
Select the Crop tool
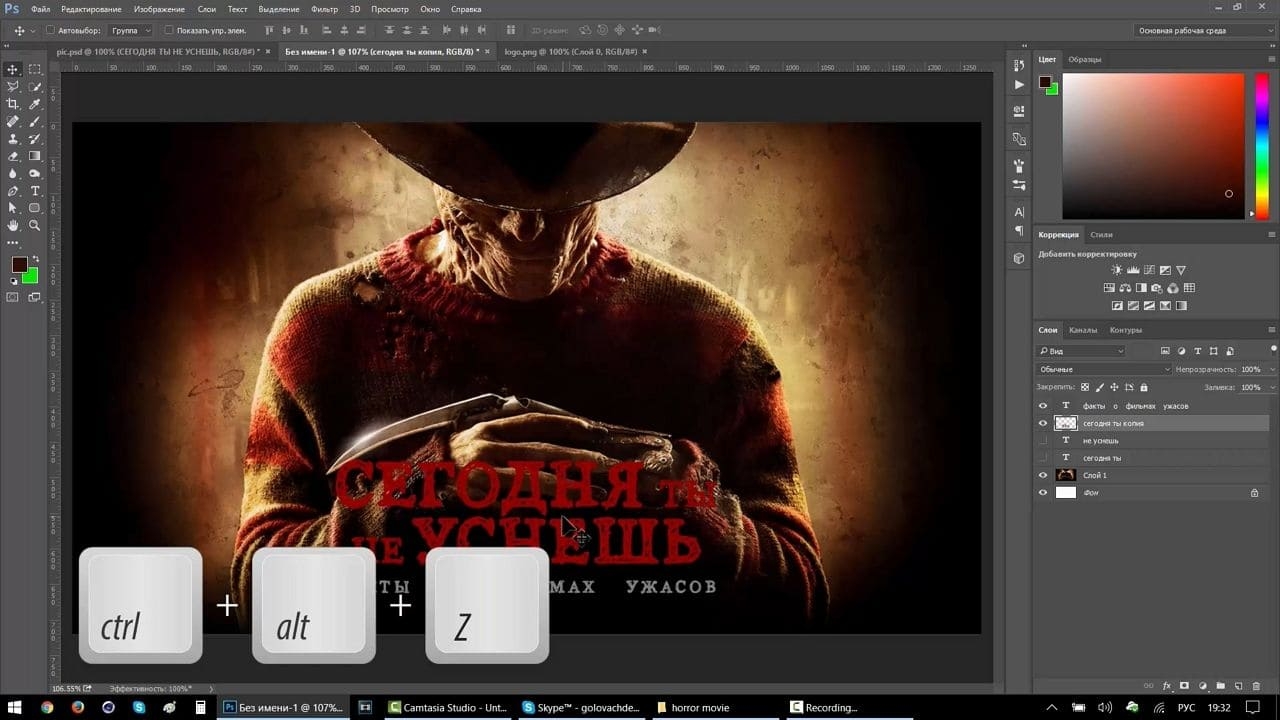coord(13,104)
